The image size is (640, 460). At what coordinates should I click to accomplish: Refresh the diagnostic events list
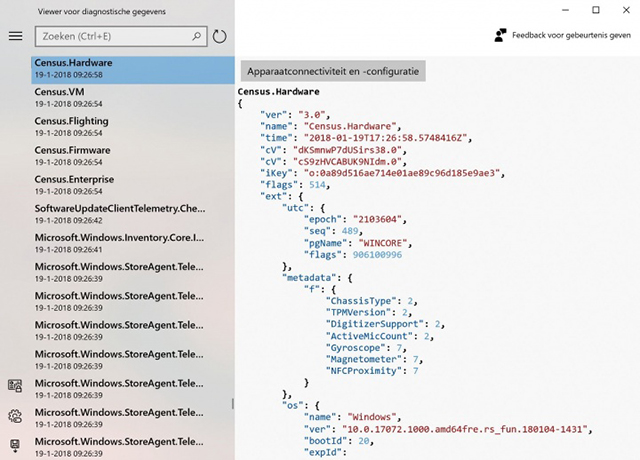pyautogui.click(x=220, y=37)
